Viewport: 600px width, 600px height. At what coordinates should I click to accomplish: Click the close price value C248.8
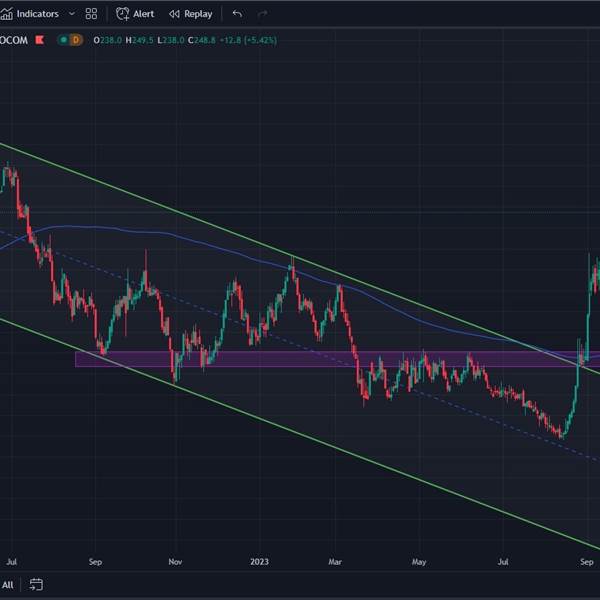pos(202,40)
